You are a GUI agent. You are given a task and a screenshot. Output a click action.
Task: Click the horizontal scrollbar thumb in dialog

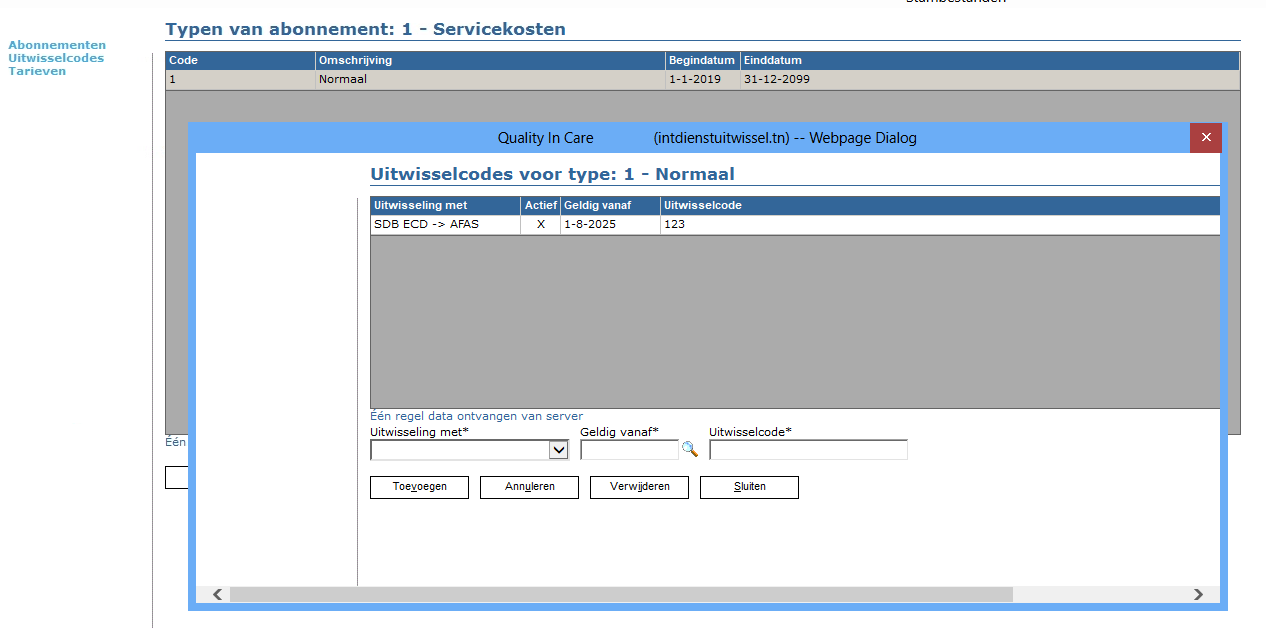(x=620, y=595)
